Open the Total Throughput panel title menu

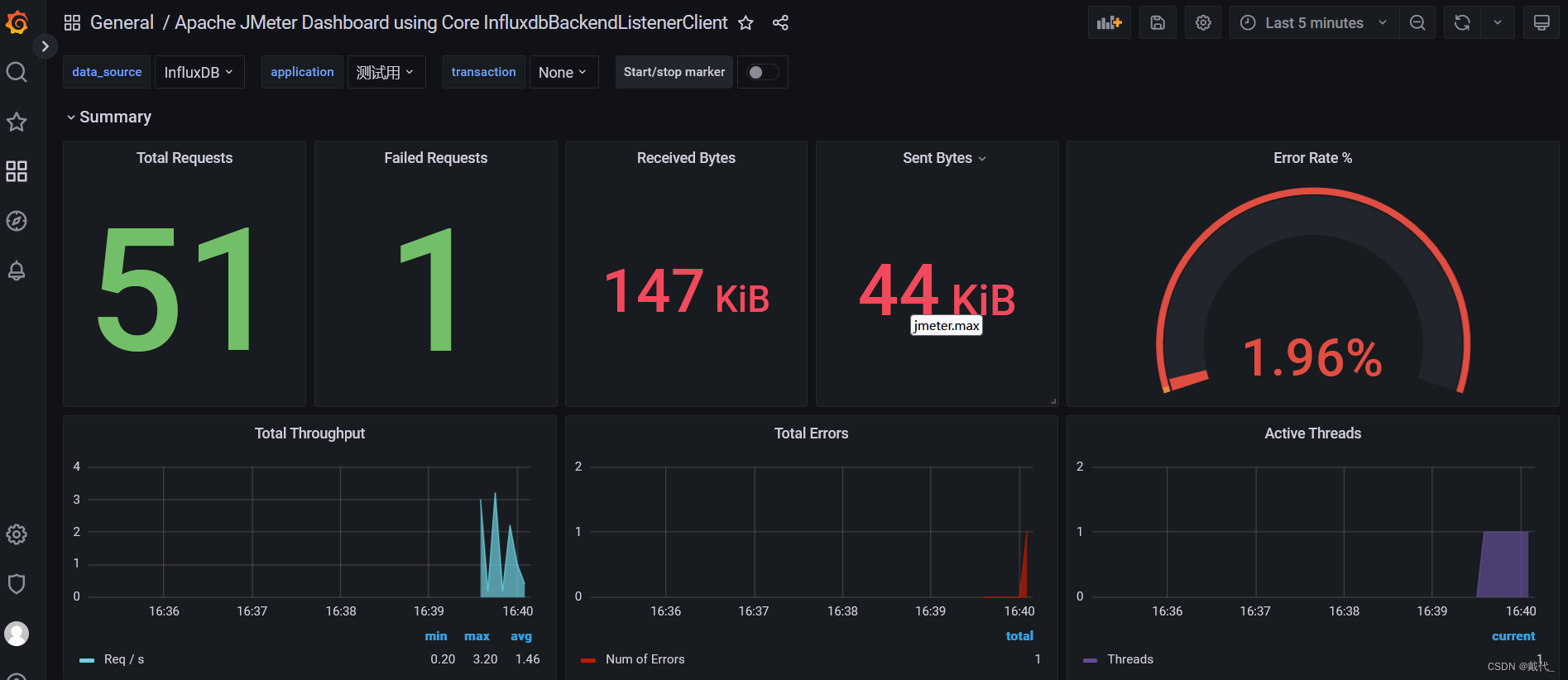pyautogui.click(x=309, y=433)
